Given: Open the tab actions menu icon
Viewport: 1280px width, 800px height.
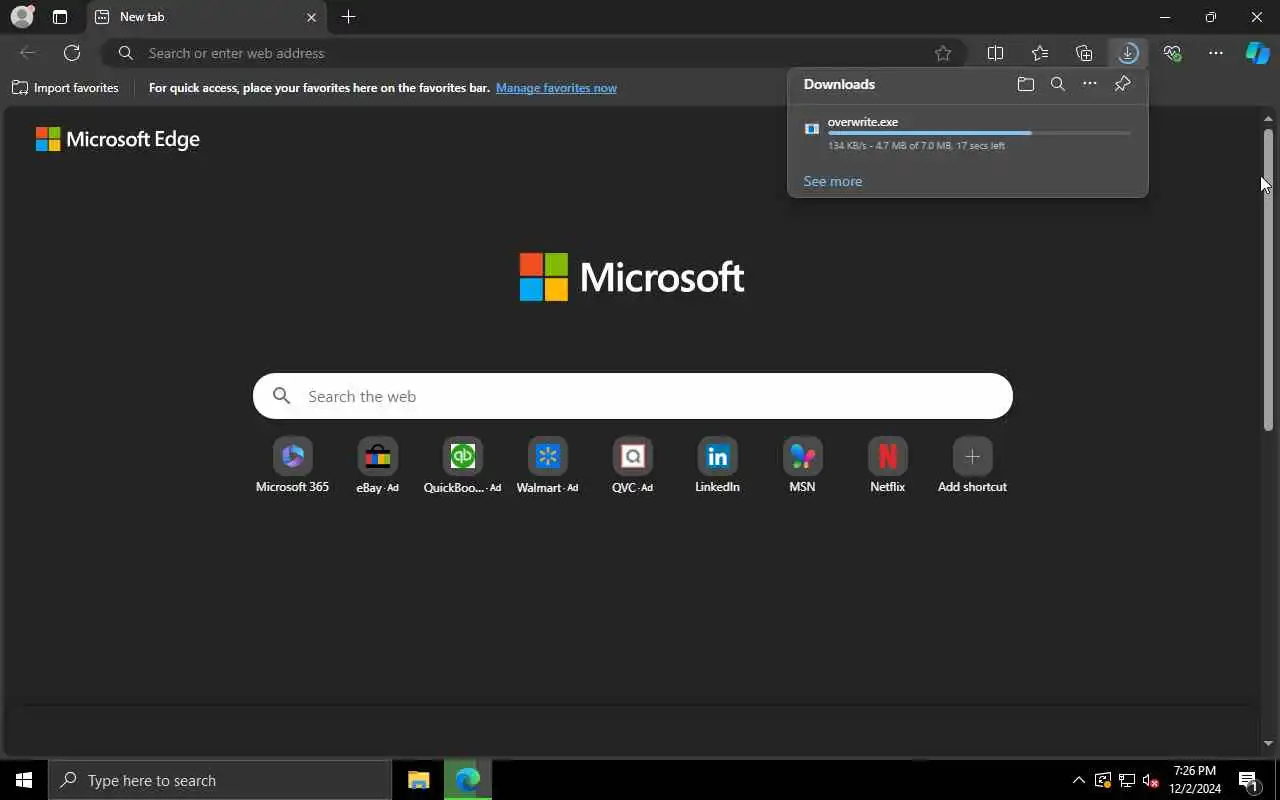Looking at the screenshot, I should click(60, 17).
